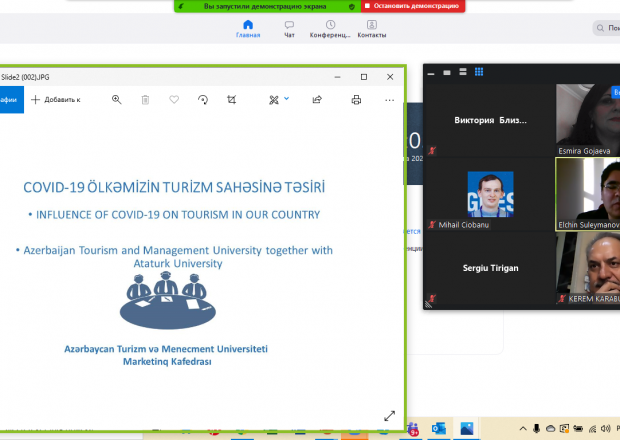This screenshot has width=620, height=440.
Task: Expand the system tray hidden icons chevron
Action: point(523,429)
